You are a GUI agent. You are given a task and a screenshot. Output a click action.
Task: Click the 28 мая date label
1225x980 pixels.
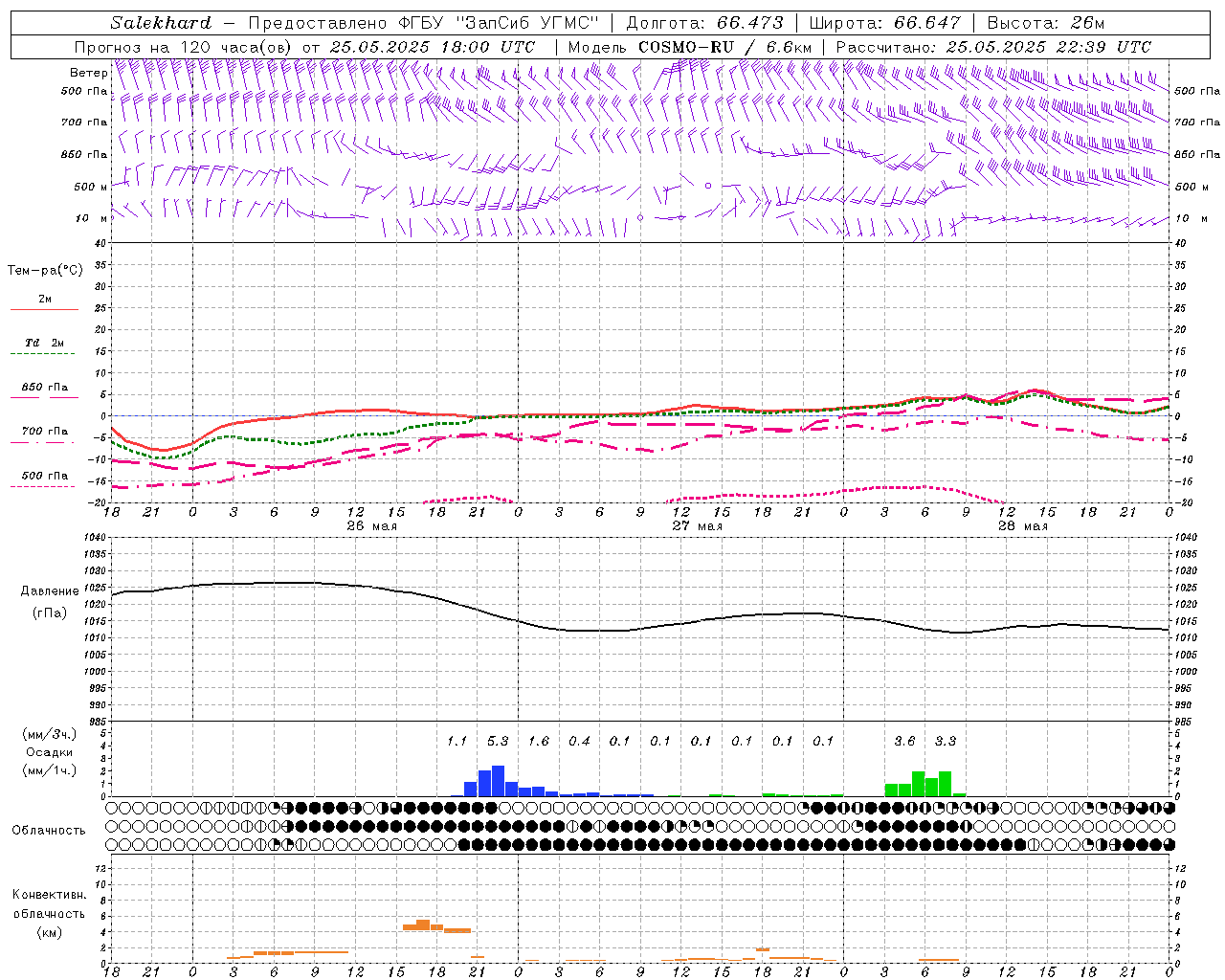(1022, 526)
